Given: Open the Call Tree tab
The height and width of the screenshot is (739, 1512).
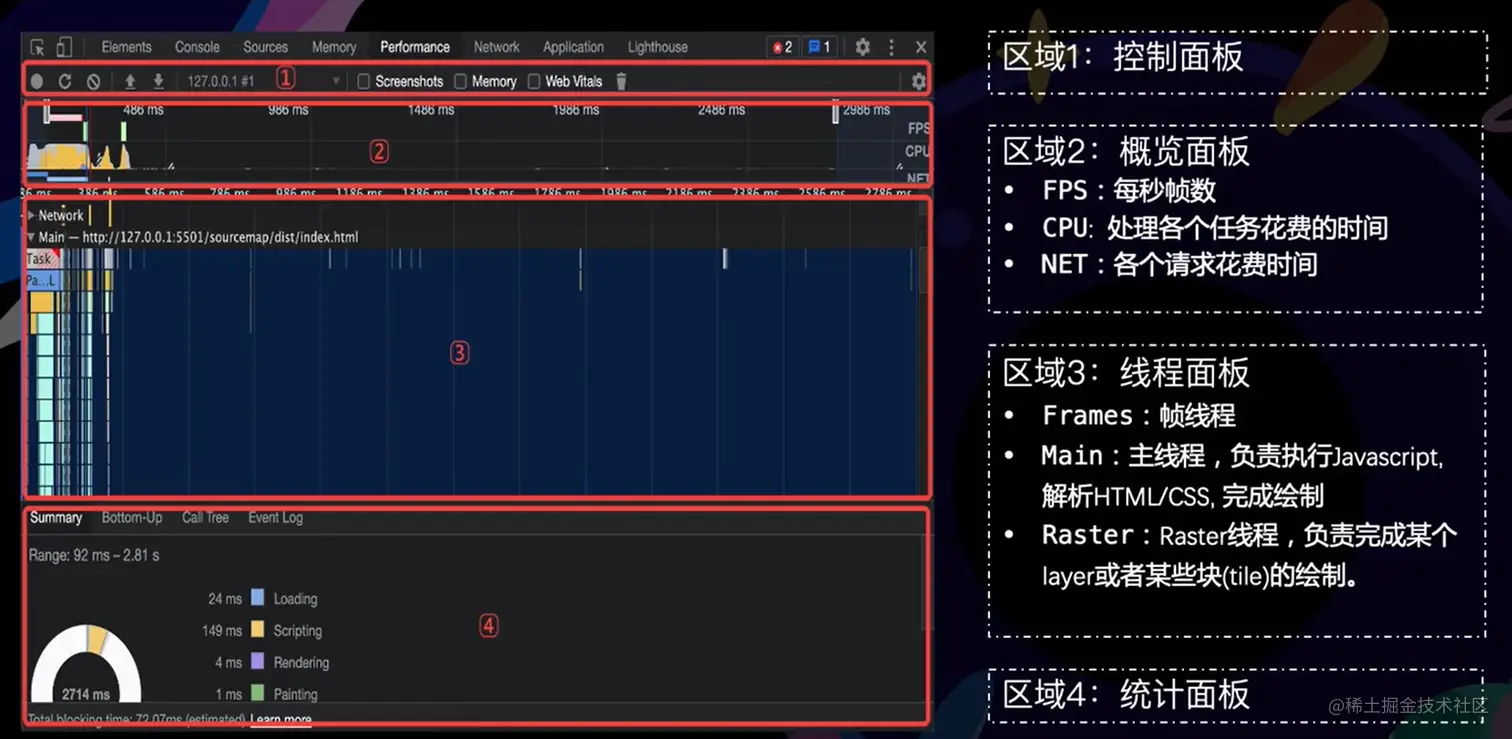Looking at the screenshot, I should point(205,518).
